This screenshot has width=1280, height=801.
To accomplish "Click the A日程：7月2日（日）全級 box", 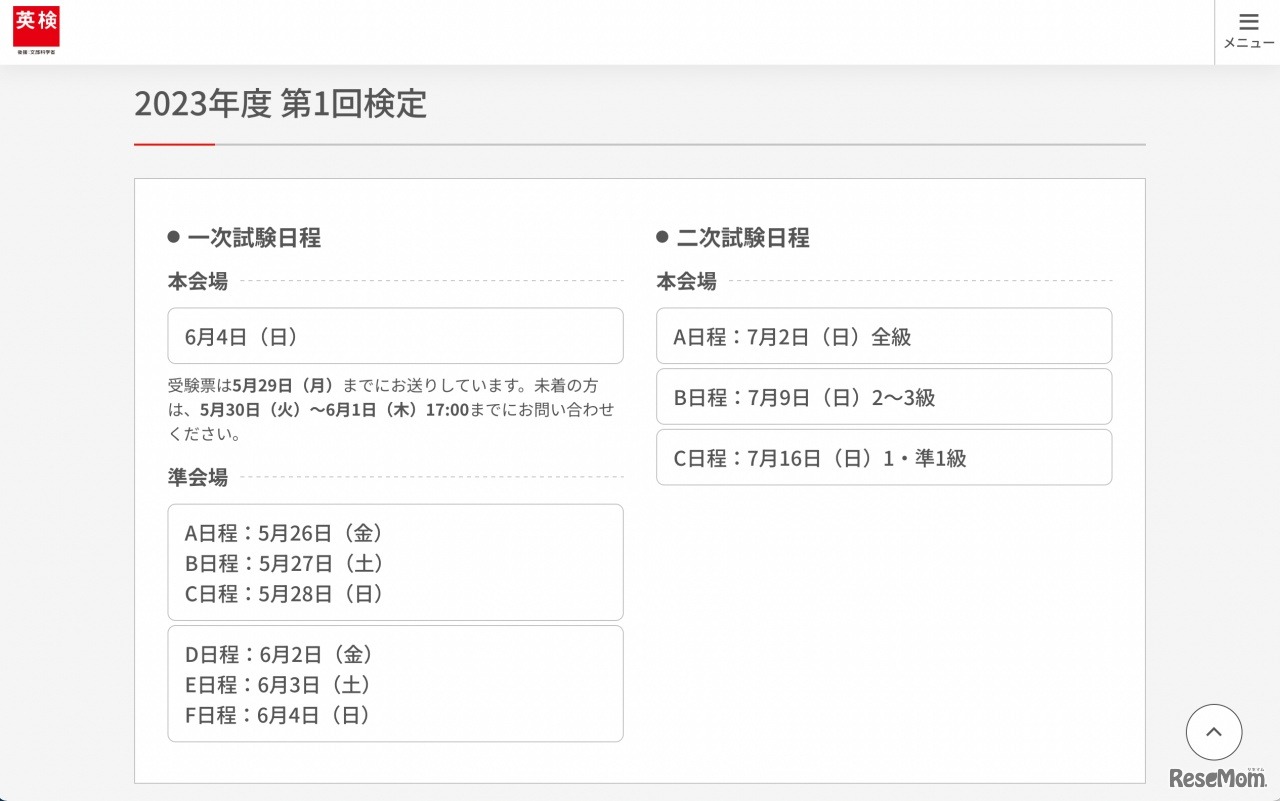I will pyautogui.click(x=883, y=336).
